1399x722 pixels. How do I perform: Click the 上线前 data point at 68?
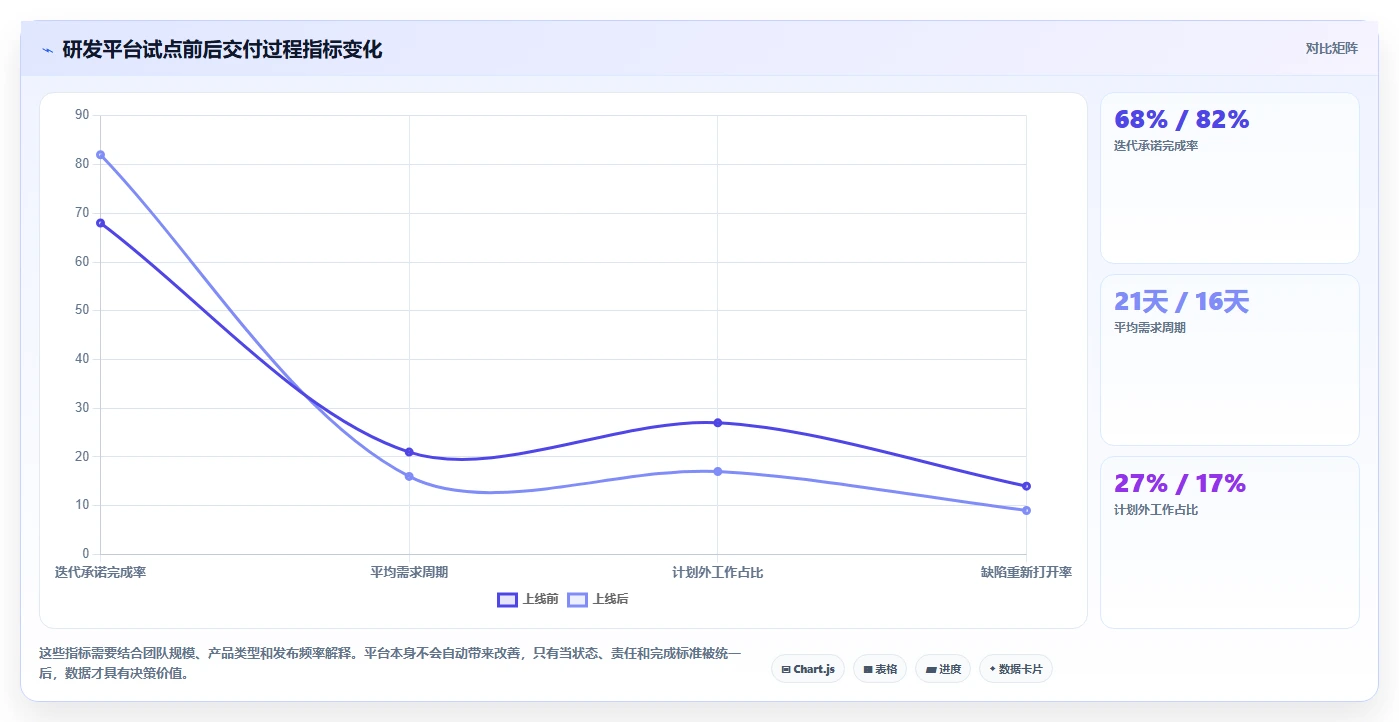pos(100,223)
